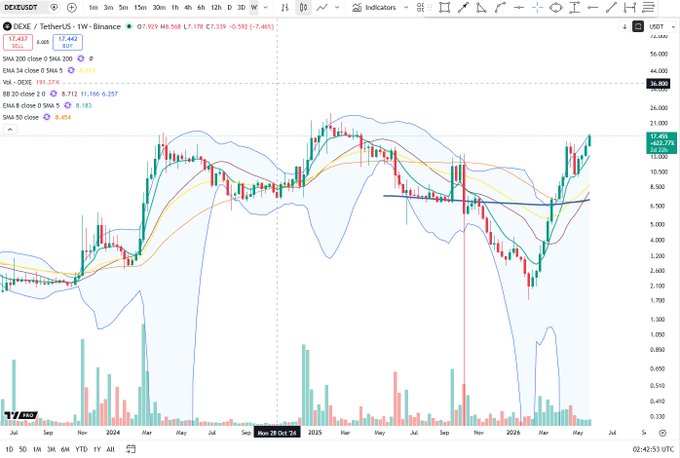This screenshot has height=458, width=680.
Task: Click the DEXE / TetherUS chart title
Action: (66, 26)
